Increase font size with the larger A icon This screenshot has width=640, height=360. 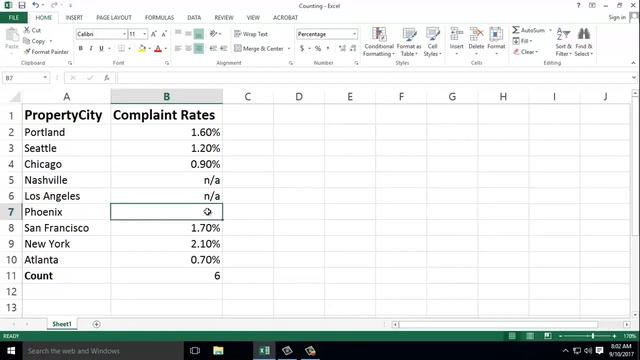pos(154,34)
